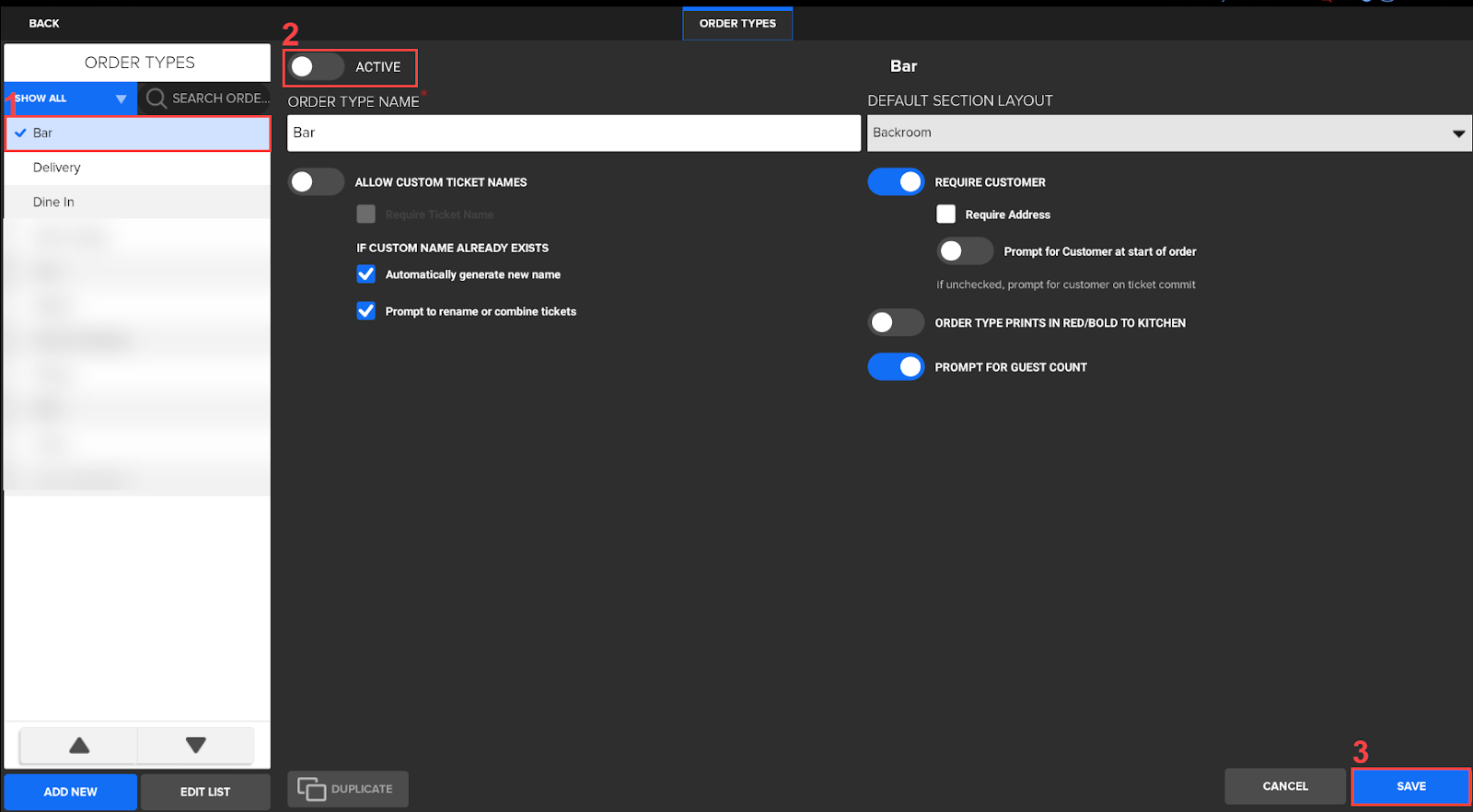Viewport: 1473px width, 812px height.
Task: Click the search magnifier icon
Action: [x=157, y=99]
